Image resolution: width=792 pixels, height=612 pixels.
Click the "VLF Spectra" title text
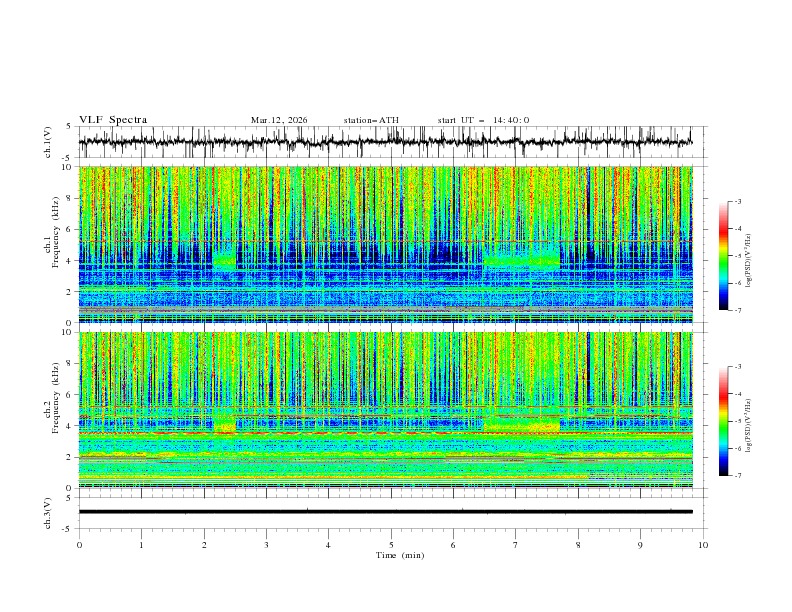113,120
